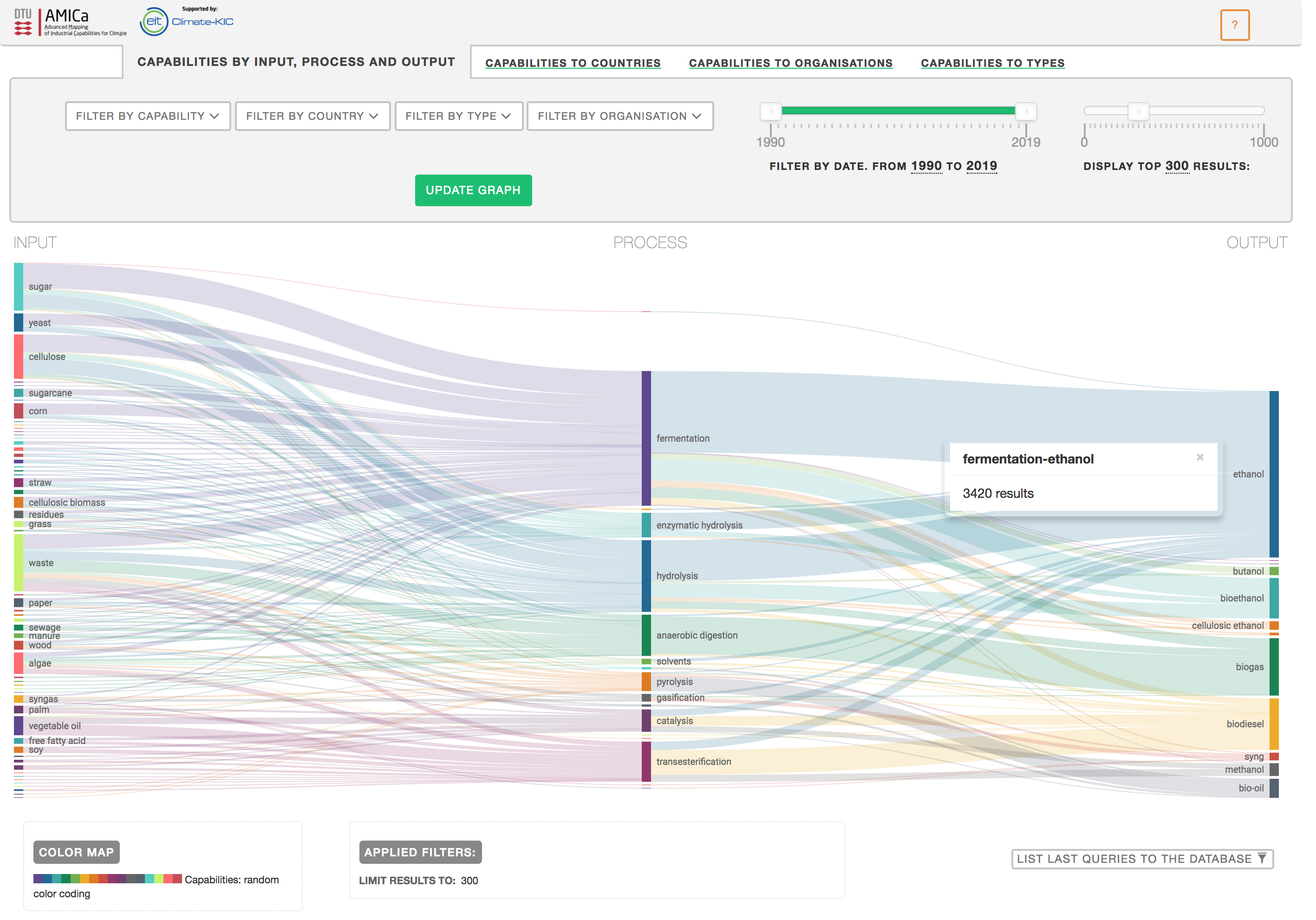Click the enzymatic hydrolysis process node
This screenshot has width=1316, height=920.
point(653,530)
